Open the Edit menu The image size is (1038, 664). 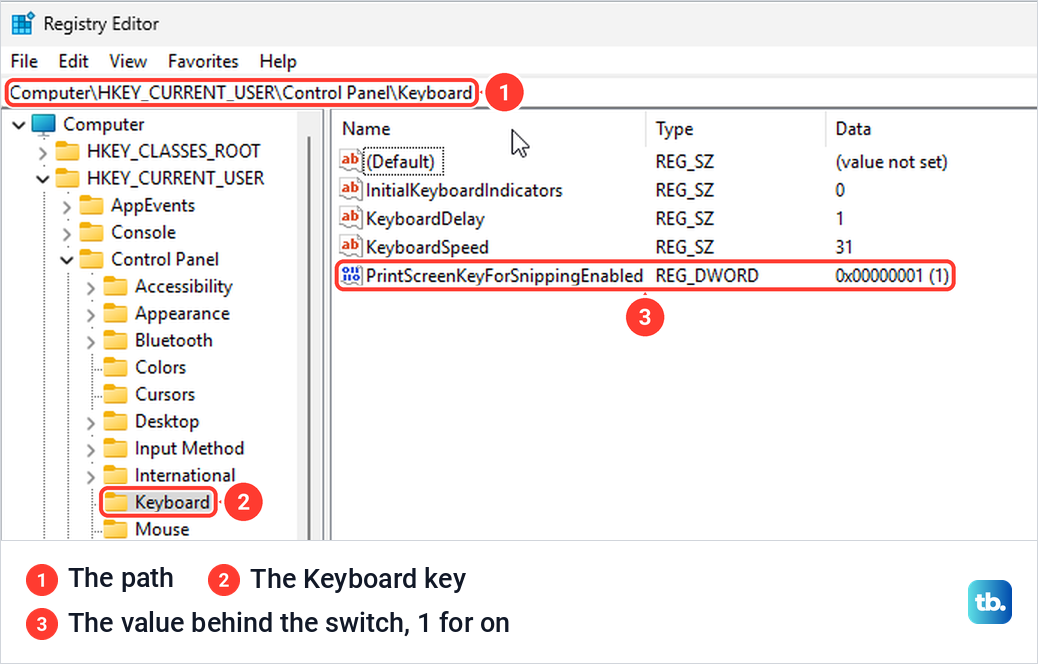73,62
